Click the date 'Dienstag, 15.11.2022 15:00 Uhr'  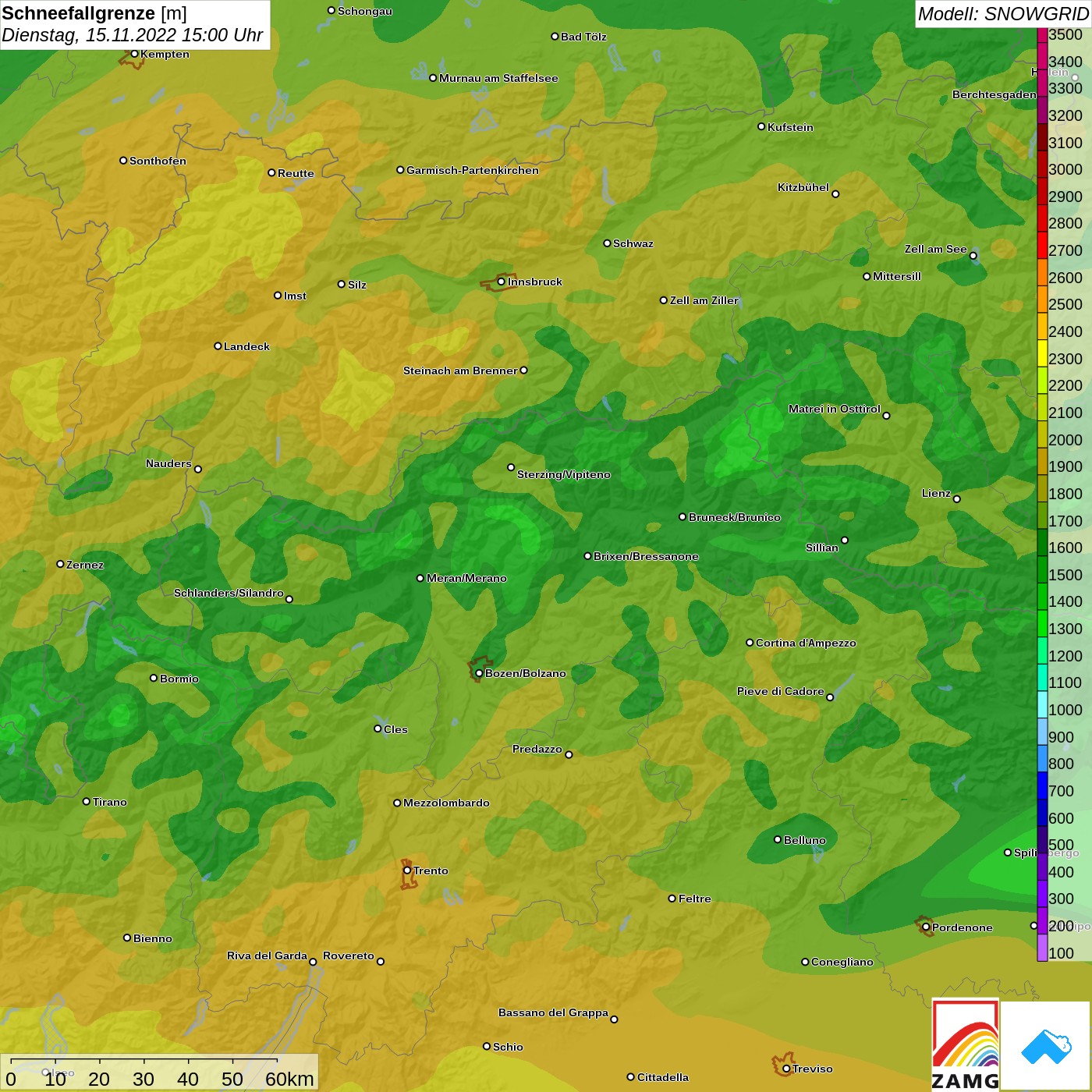133,35
